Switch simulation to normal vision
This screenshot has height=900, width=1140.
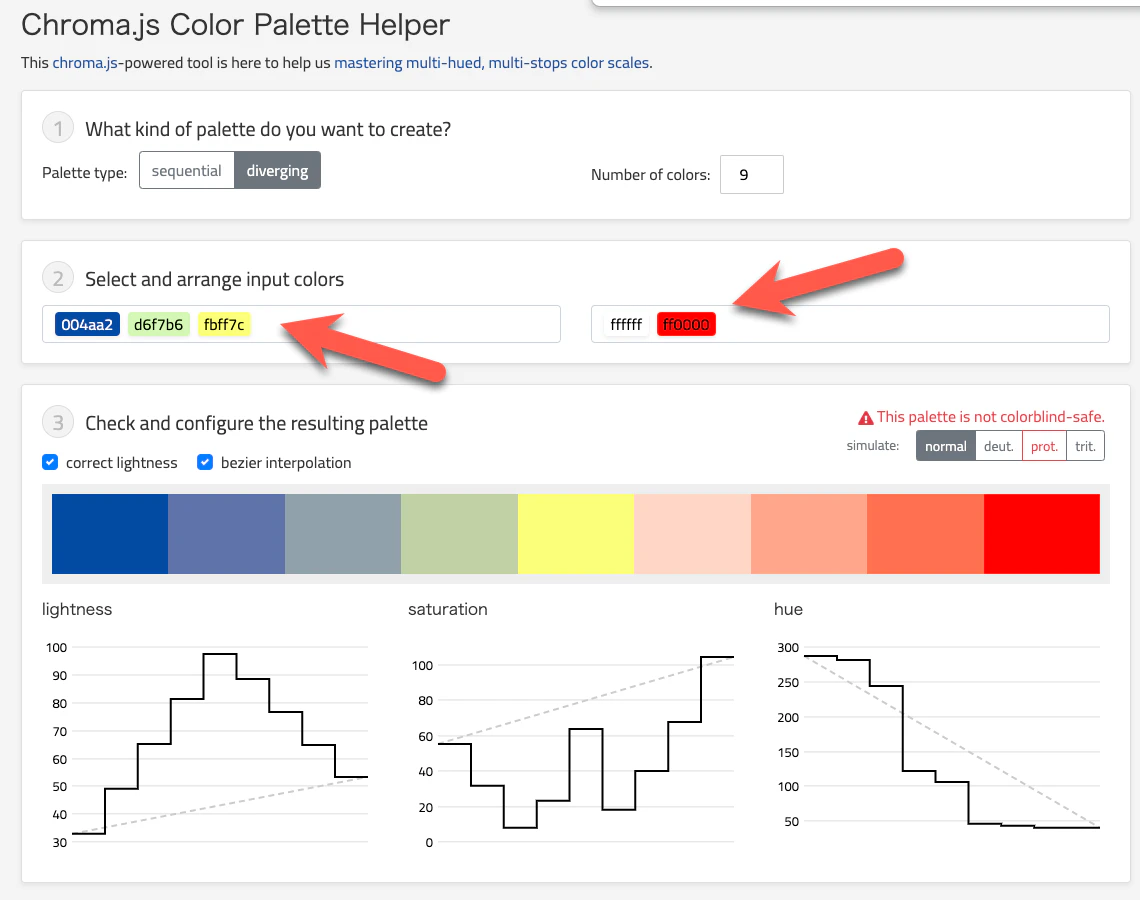pyautogui.click(x=945, y=446)
